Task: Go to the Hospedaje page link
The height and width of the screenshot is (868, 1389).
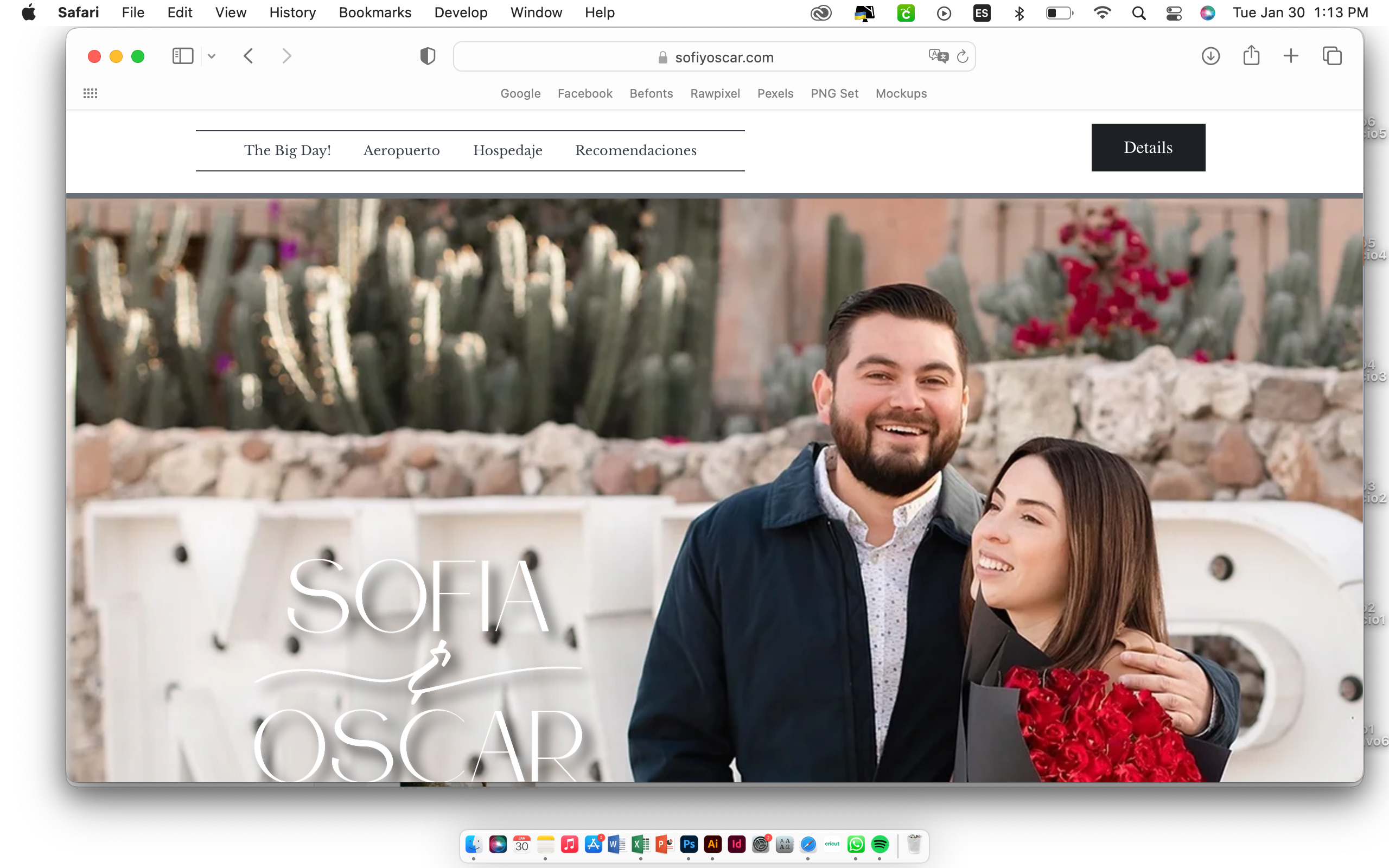Action: pyautogui.click(x=507, y=150)
